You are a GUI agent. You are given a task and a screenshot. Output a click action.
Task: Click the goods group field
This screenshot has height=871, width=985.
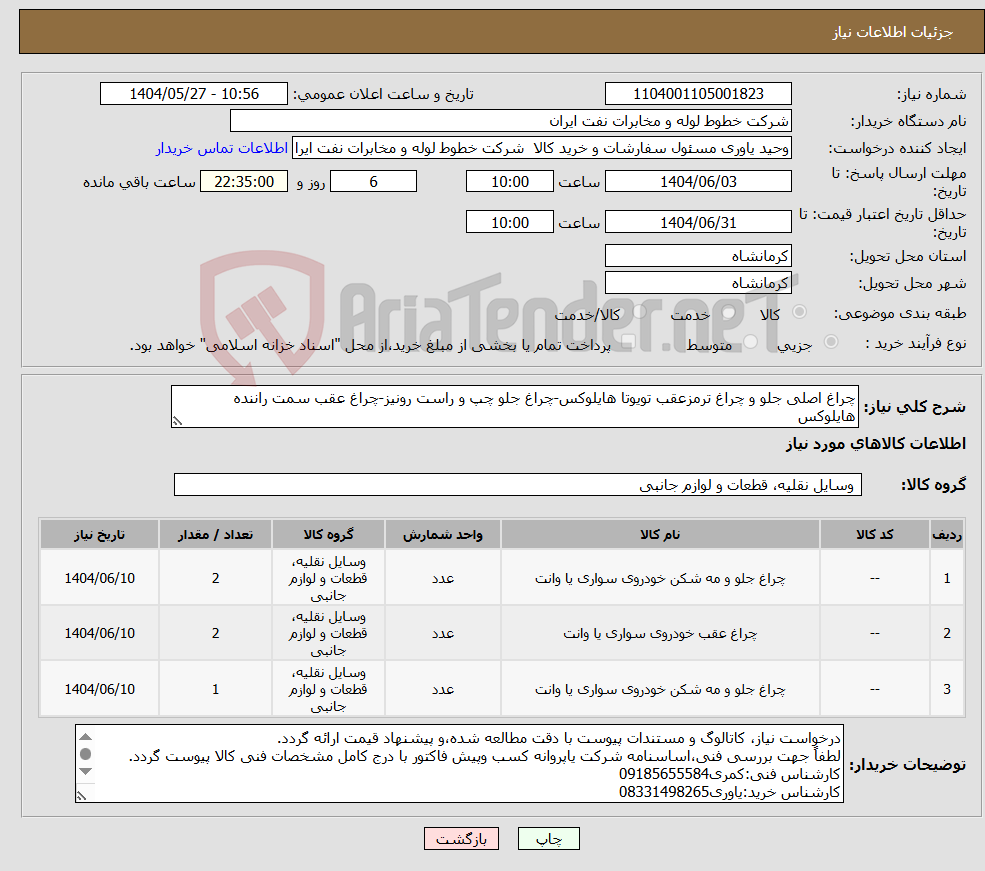[x=518, y=485]
